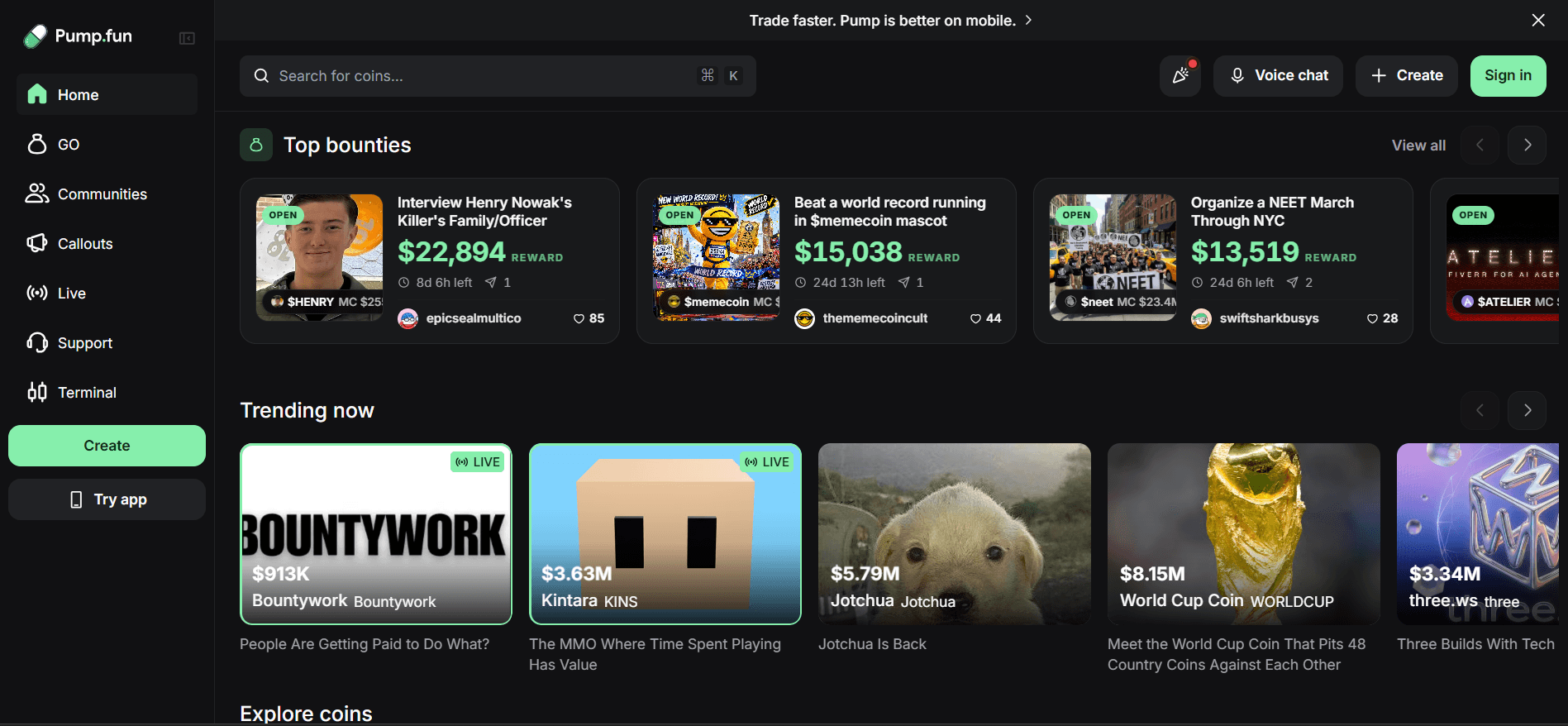
Task: Go to Home in sidebar
Action: point(107,94)
